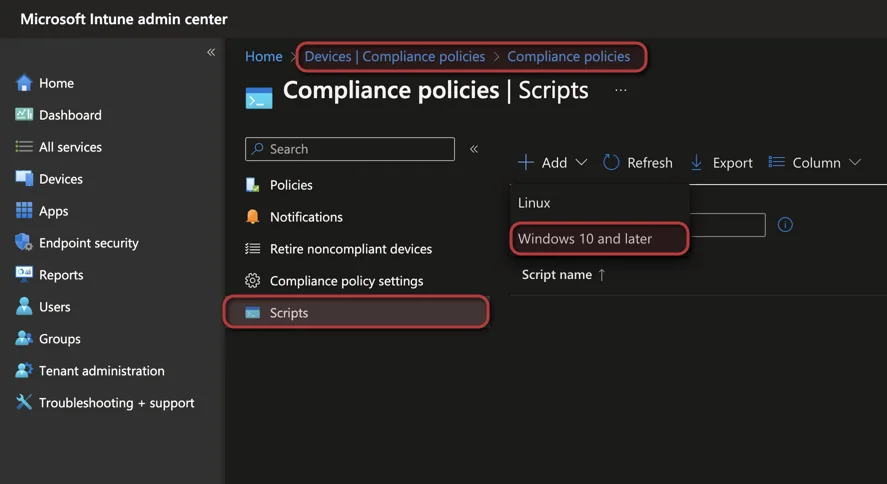The height and width of the screenshot is (484, 887).
Task: Choose Windows 10 and later from the Add menu
Action: click(600, 239)
